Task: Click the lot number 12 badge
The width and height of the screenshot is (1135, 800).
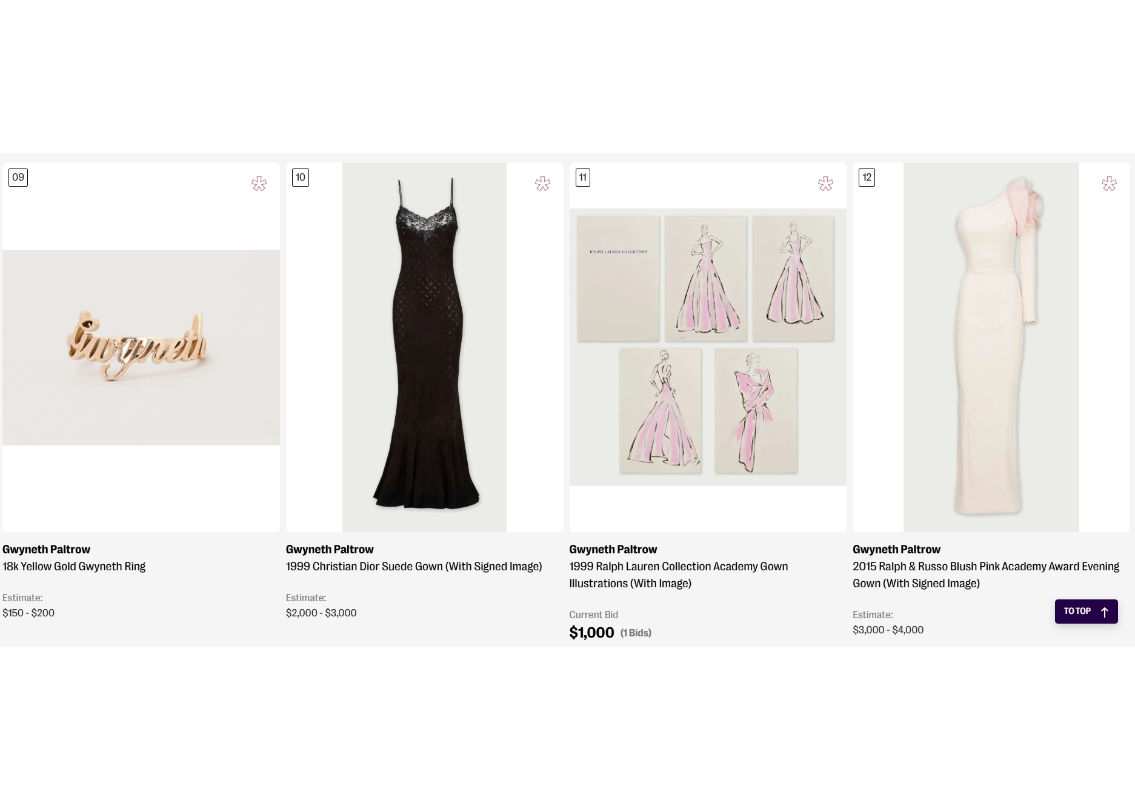Action: tap(867, 177)
